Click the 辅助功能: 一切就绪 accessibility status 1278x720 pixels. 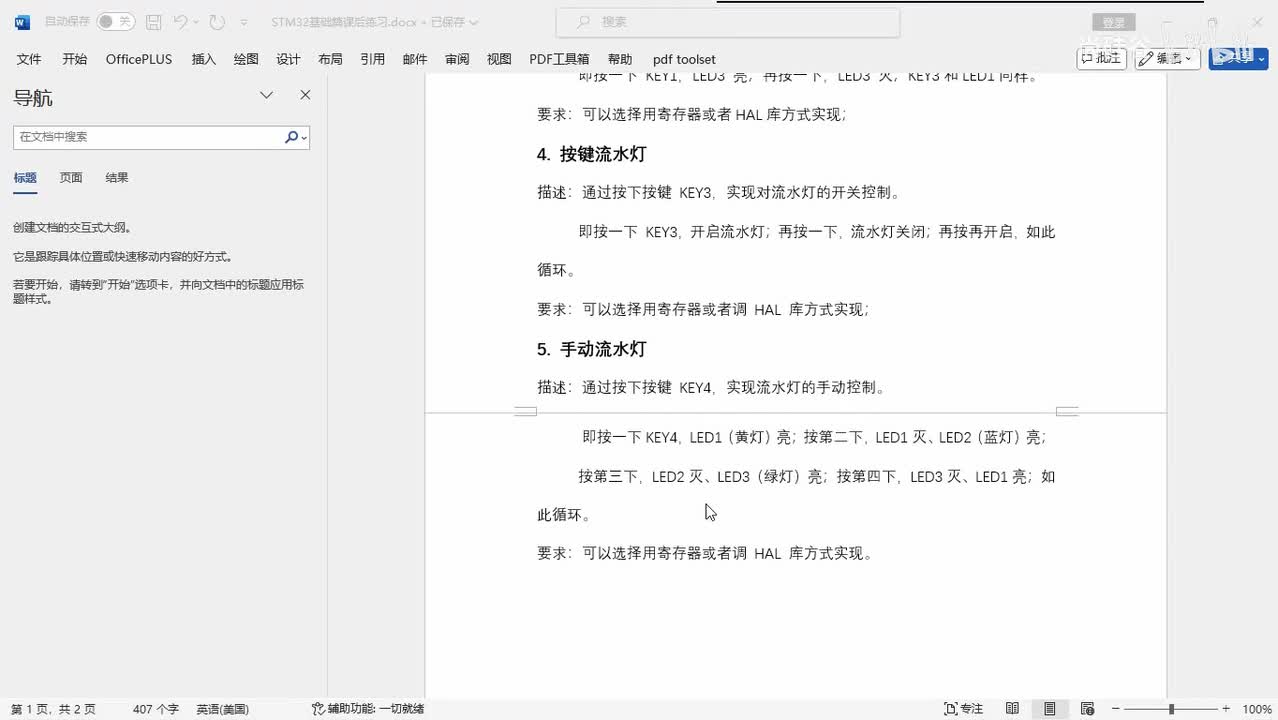click(368, 709)
